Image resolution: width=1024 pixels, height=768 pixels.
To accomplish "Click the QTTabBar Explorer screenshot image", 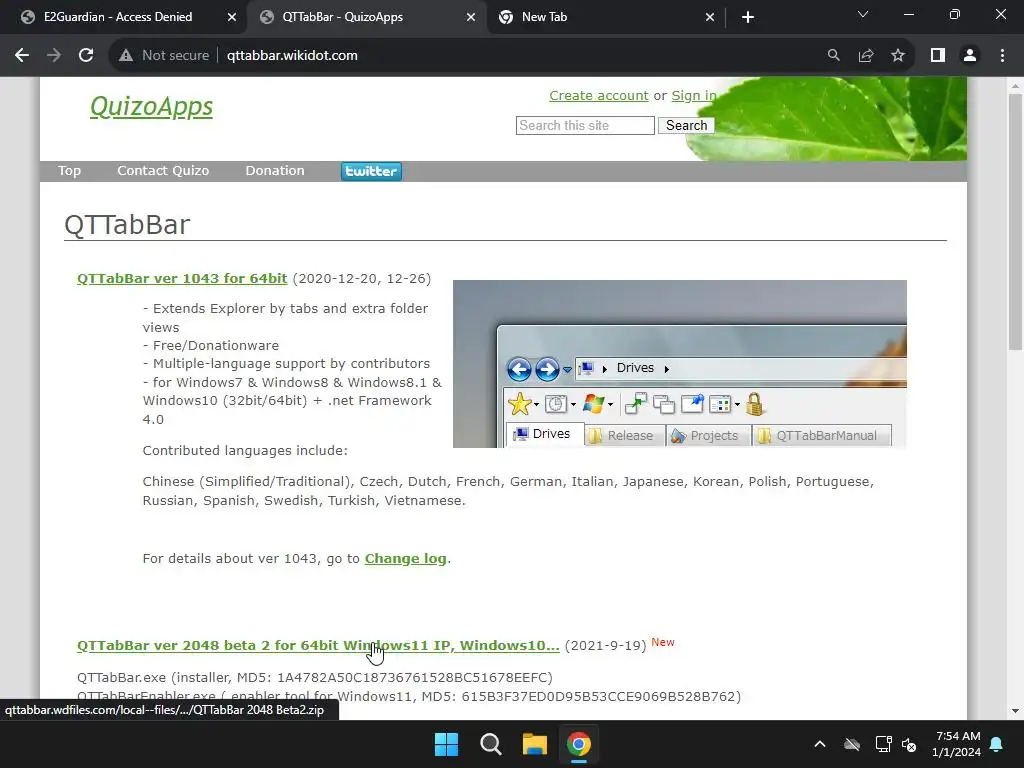I will coord(680,364).
